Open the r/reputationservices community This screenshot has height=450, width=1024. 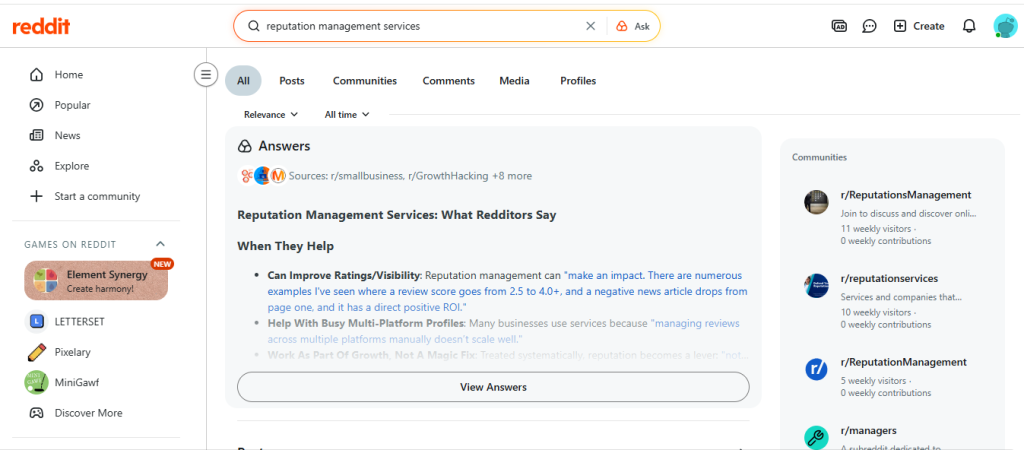coord(889,278)
